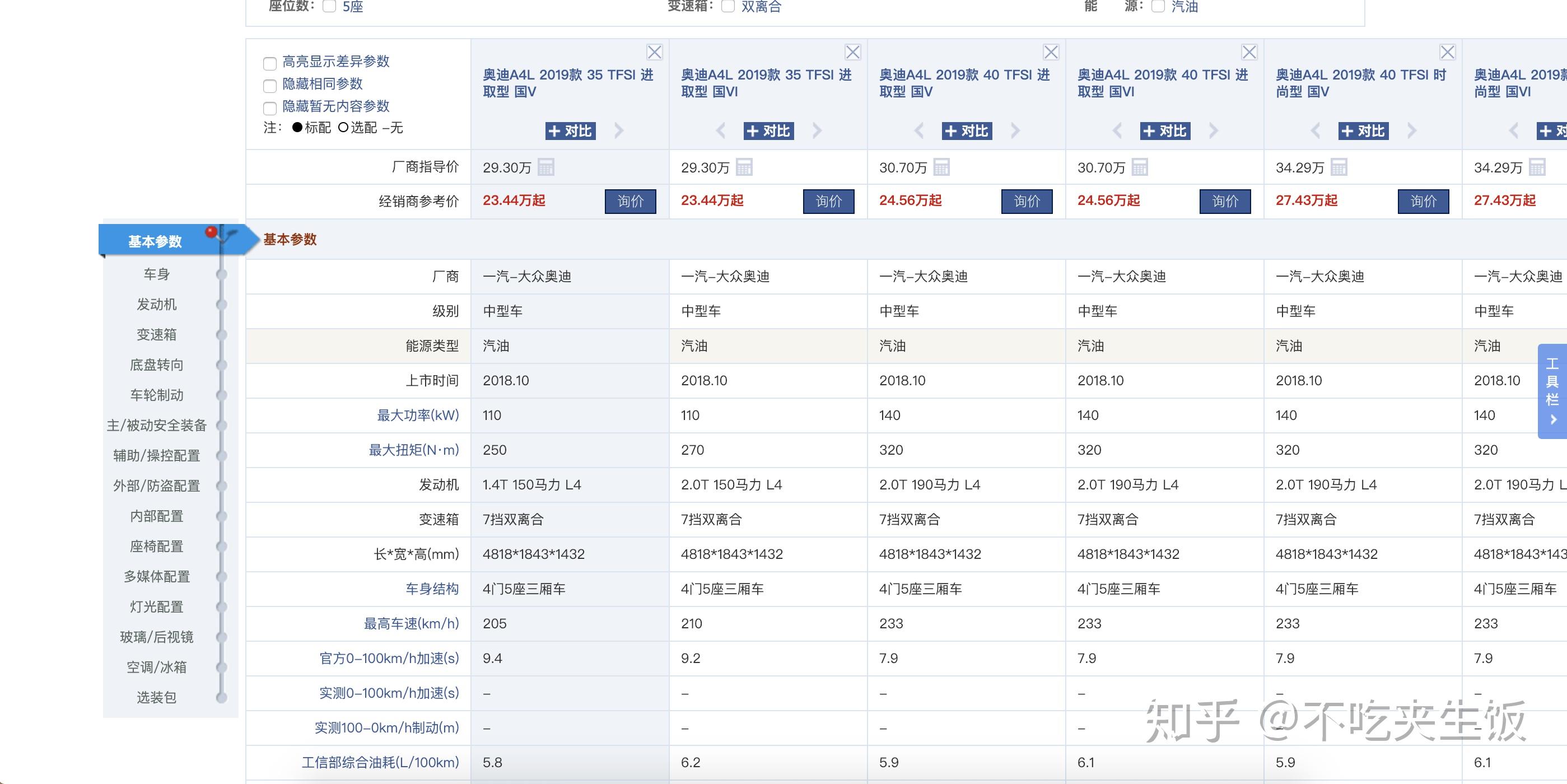Close the 35 TFSI 进取型 国VI column
Viewport: 1567px width, 784px height.
click(x=853, y=52)
